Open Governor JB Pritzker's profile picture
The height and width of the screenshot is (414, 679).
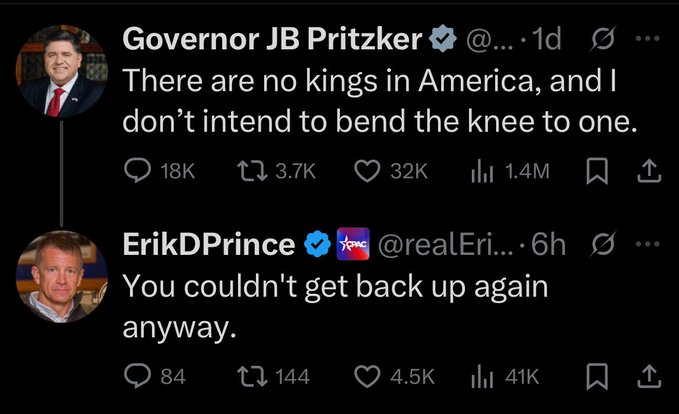click(61, 70)
